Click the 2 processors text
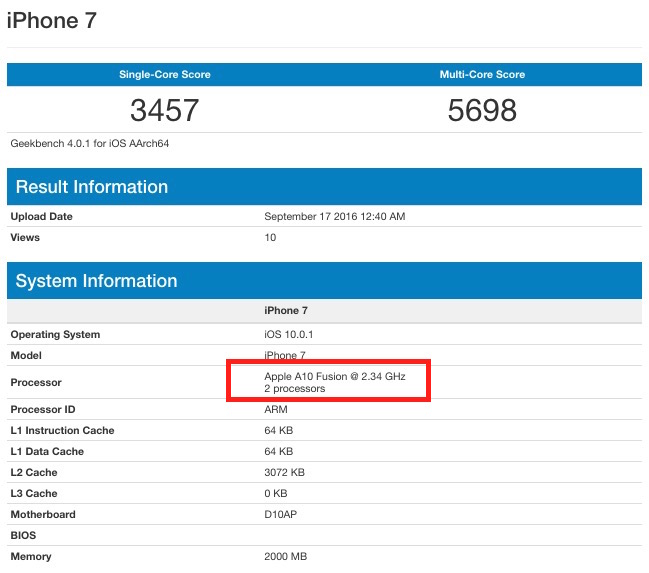 pos(295,388)
